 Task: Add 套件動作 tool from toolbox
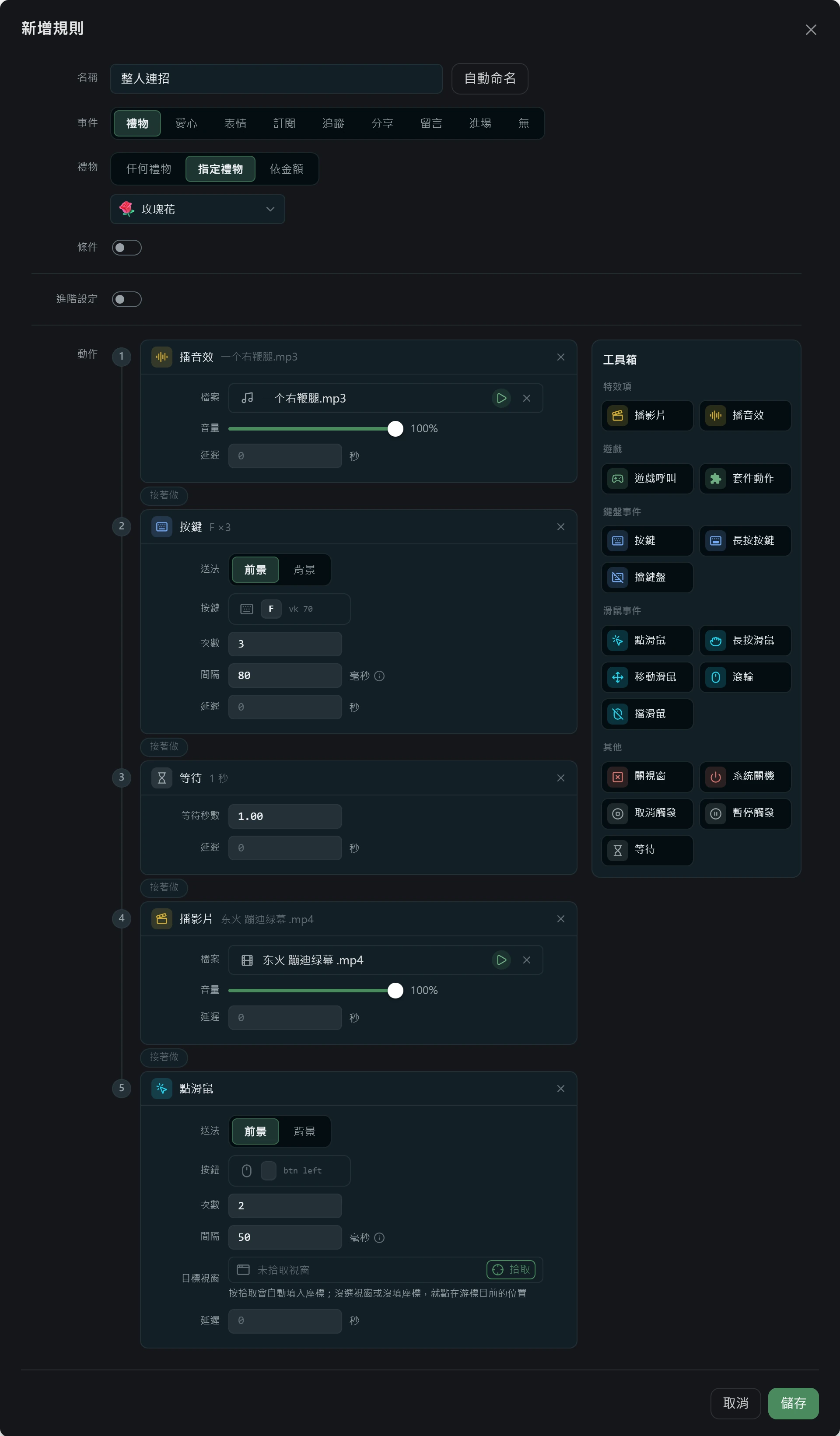pos(745,478)
